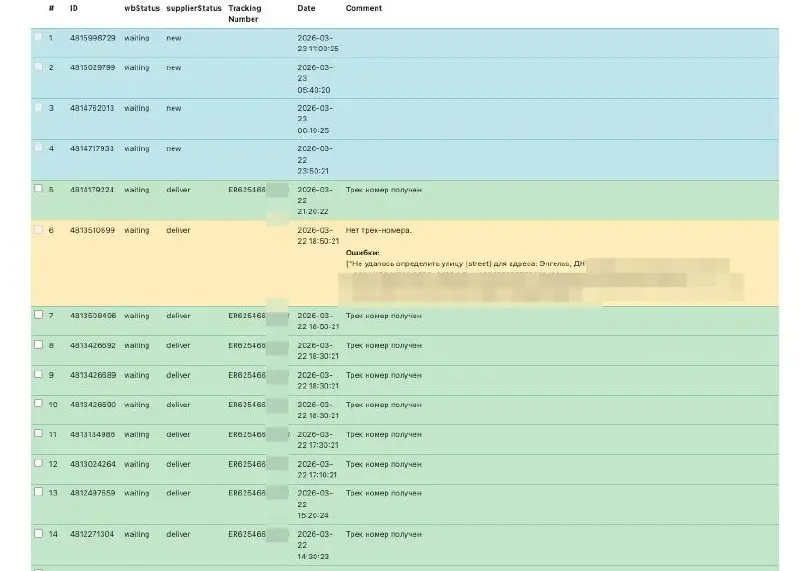Click the date in row 14
This screenshot has width=800, height=571.
[315, 545]
